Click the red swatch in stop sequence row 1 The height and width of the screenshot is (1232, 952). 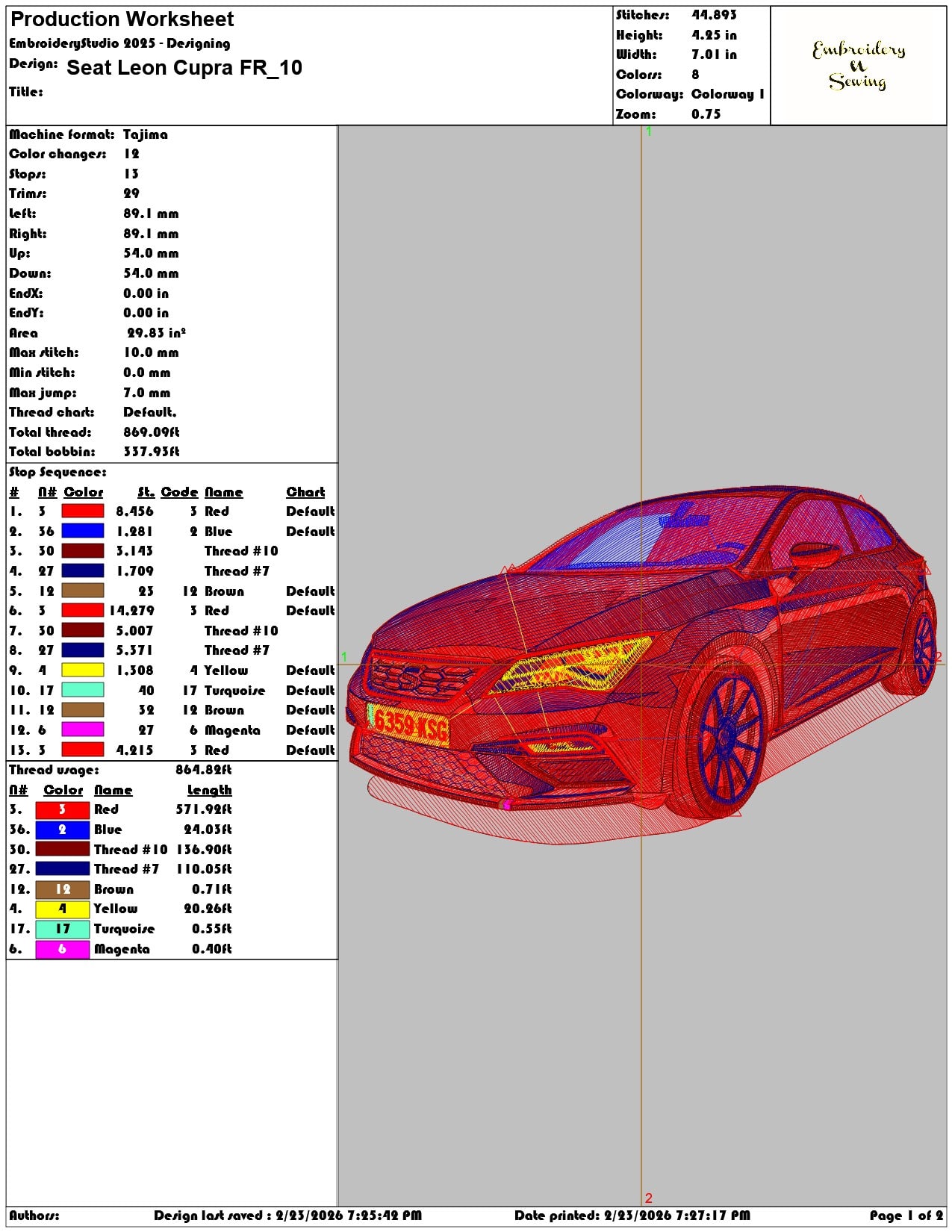[82, 511]
